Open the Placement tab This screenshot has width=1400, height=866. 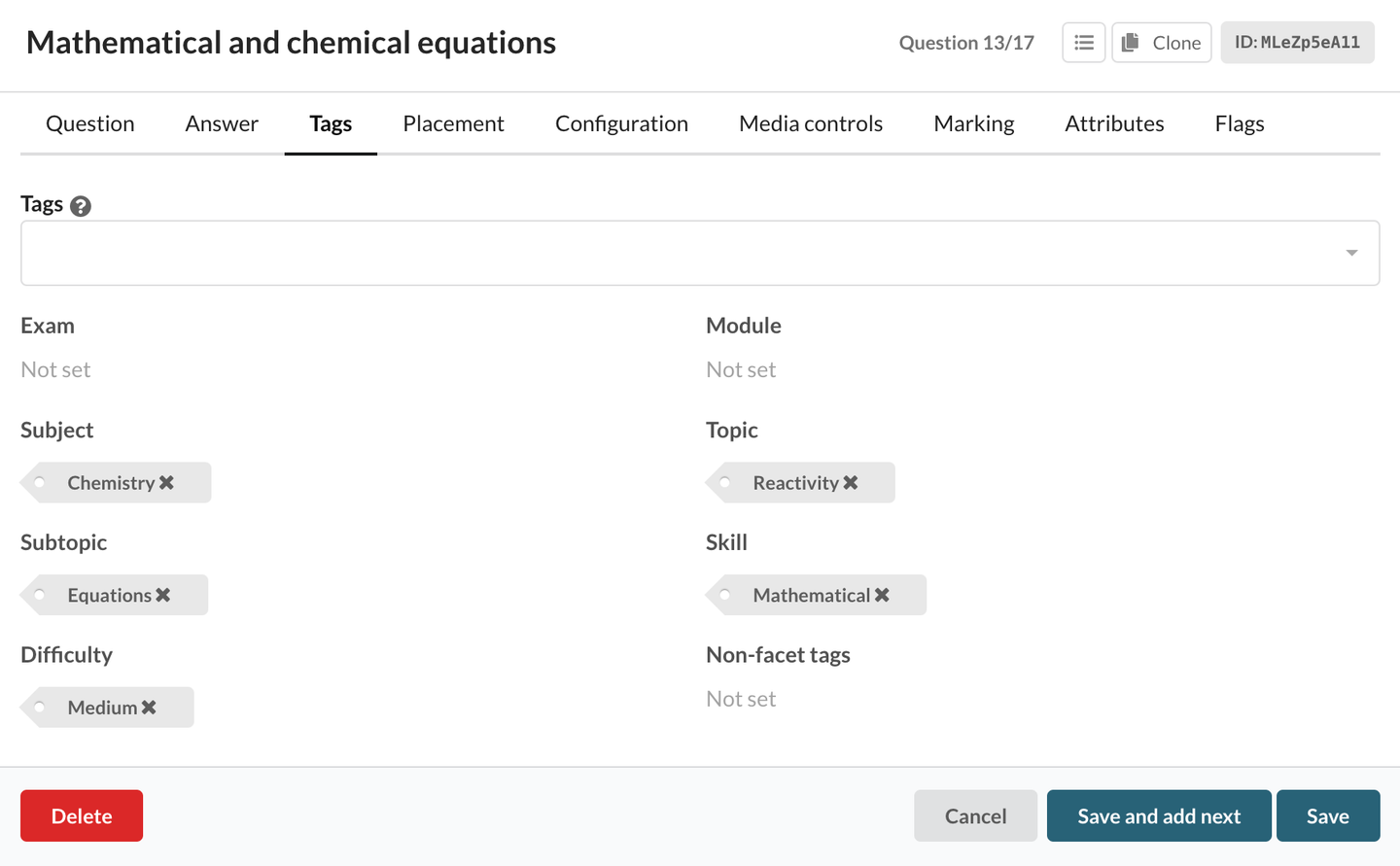pos(453,123)
